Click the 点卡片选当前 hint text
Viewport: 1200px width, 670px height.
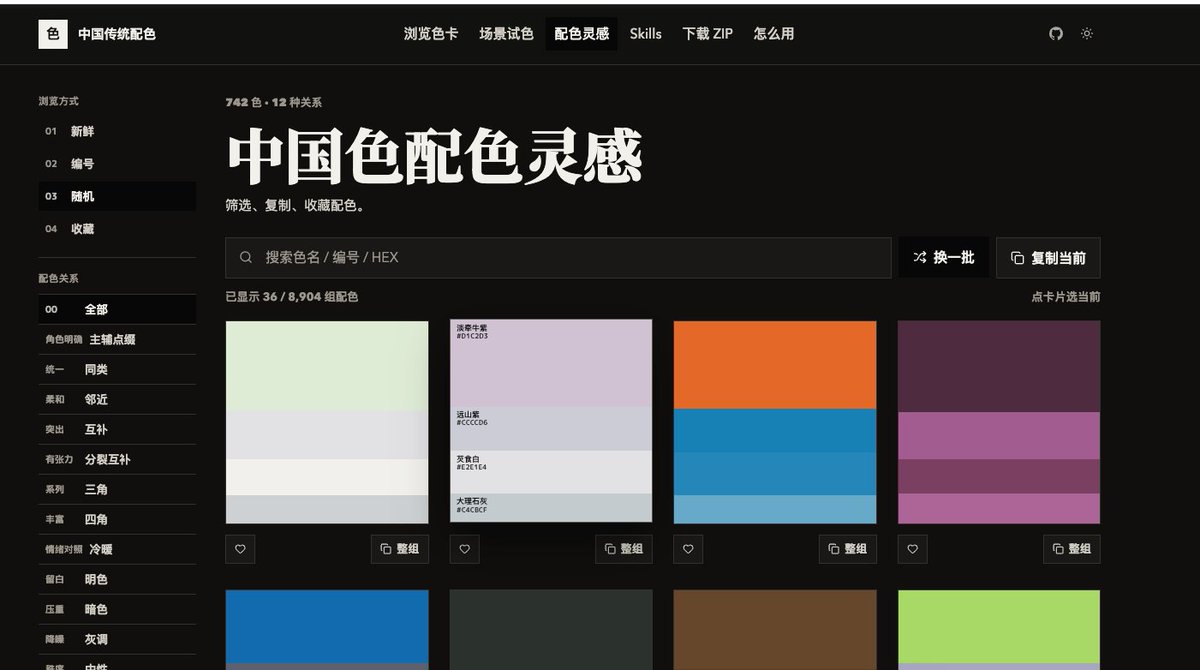pyautogui.click(x=1066, y=297)
